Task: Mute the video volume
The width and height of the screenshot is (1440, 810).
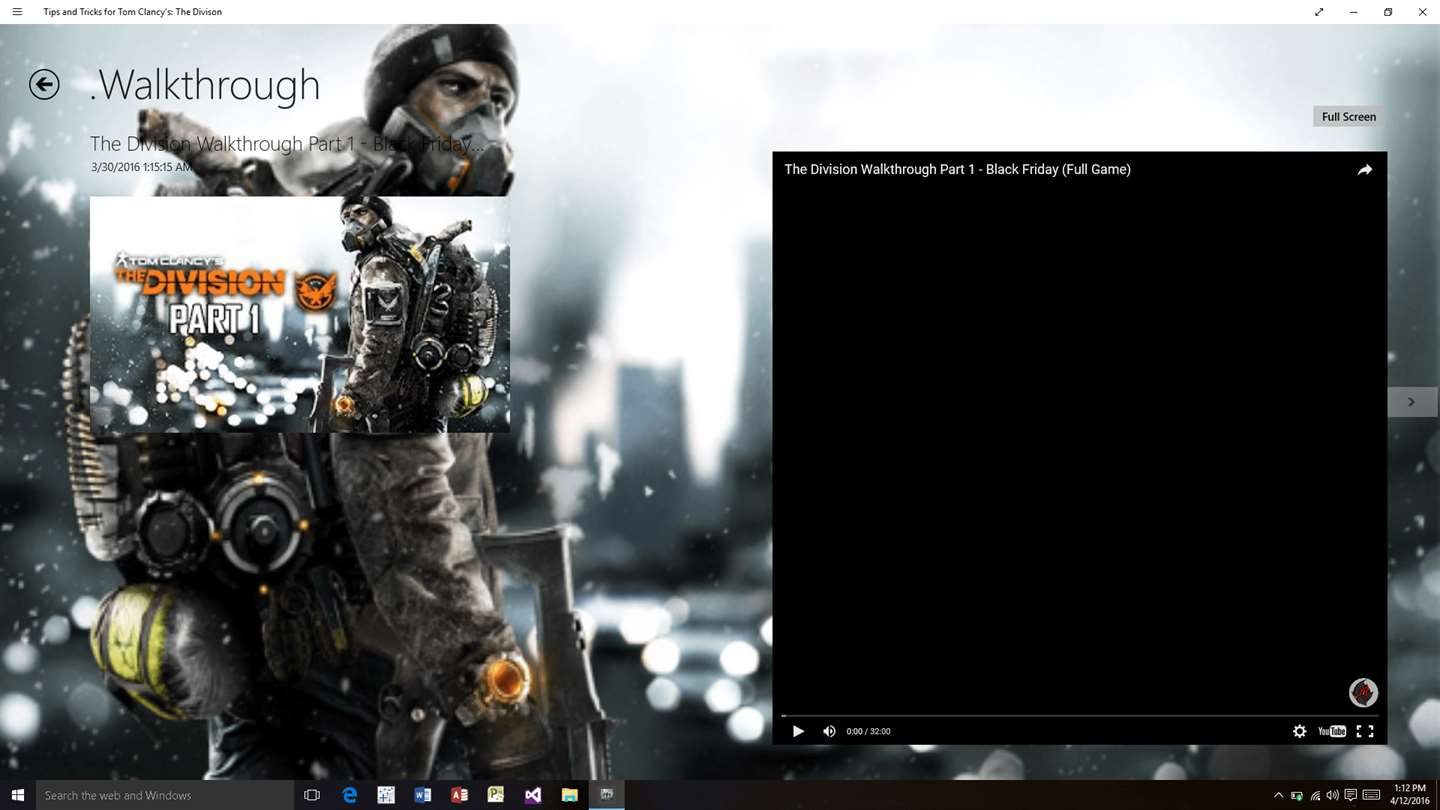Action: point(829,731)
